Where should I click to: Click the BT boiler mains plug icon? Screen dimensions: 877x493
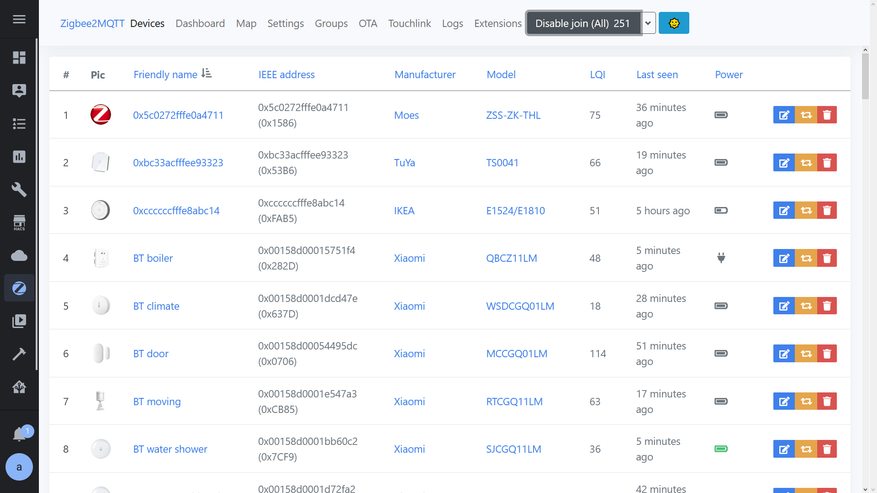[x=721, y=258]
